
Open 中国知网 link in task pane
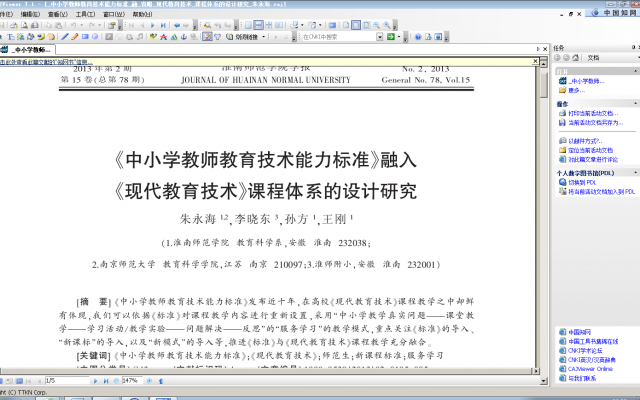coord(579,332)
